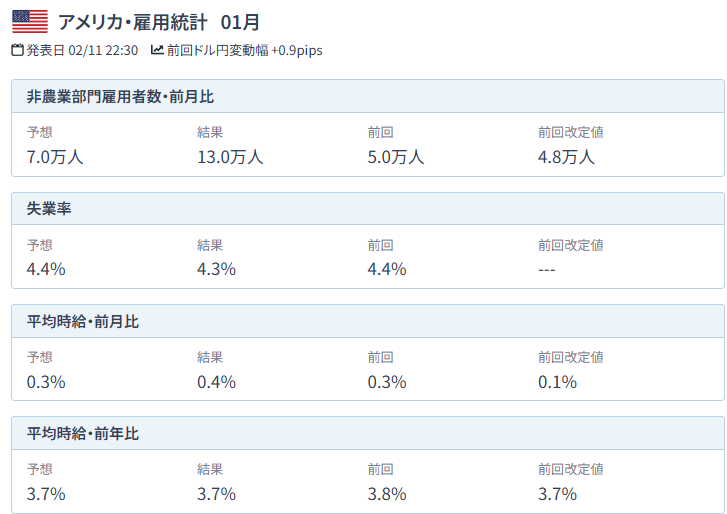
Task: Click the アメリカ・雇用統計 01月 title
Action: [159, 21]
